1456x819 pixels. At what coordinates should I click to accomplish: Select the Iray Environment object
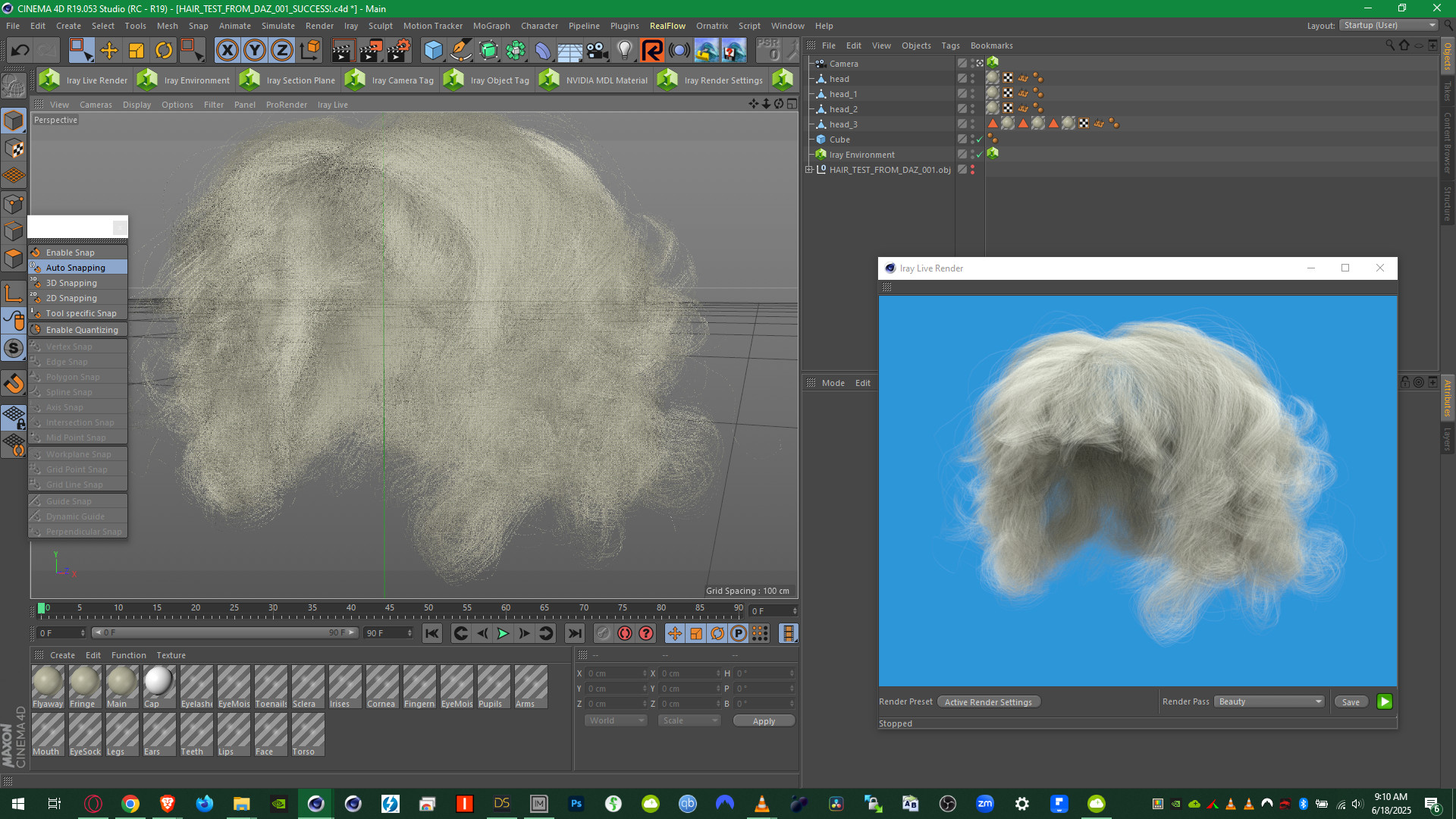[861, 155]
